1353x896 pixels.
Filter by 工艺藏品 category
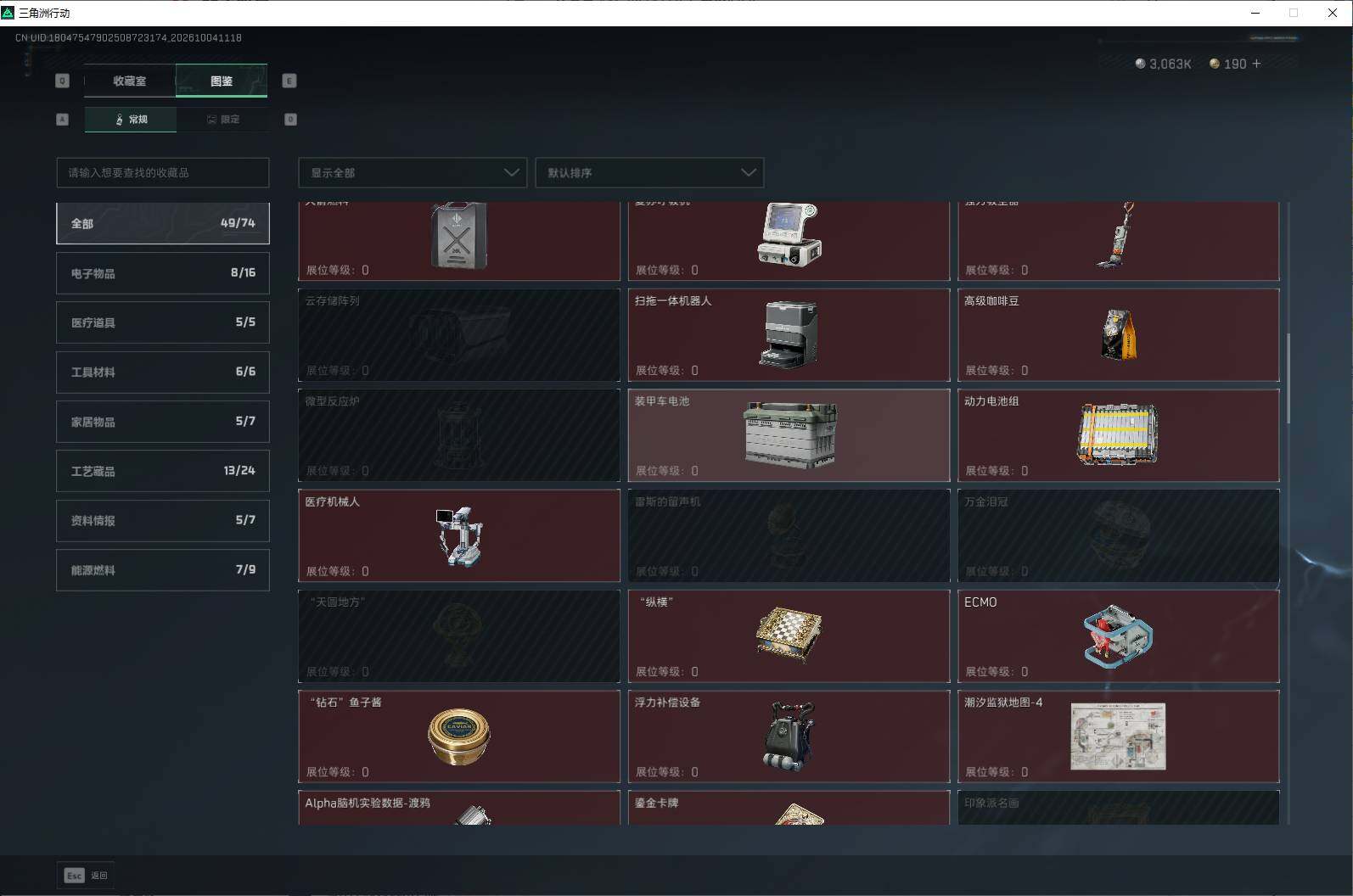point(163,471)
